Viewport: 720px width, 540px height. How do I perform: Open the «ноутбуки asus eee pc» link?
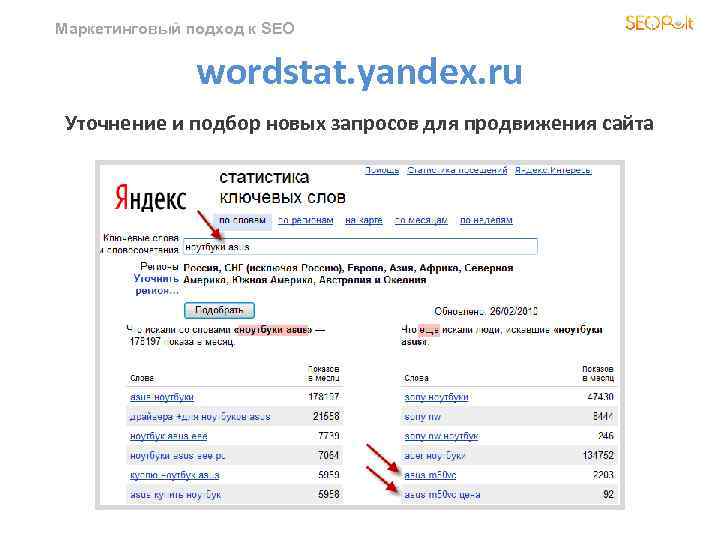click(177, 456)
